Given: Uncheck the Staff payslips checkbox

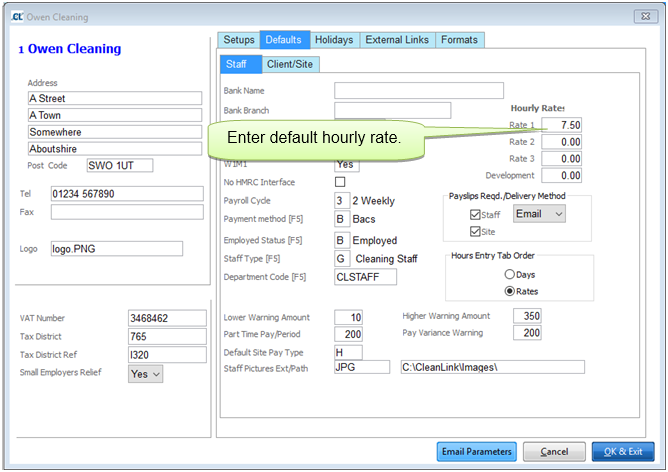Looking at the screenshot, I should pyautogui.click(x=475, y=215).
